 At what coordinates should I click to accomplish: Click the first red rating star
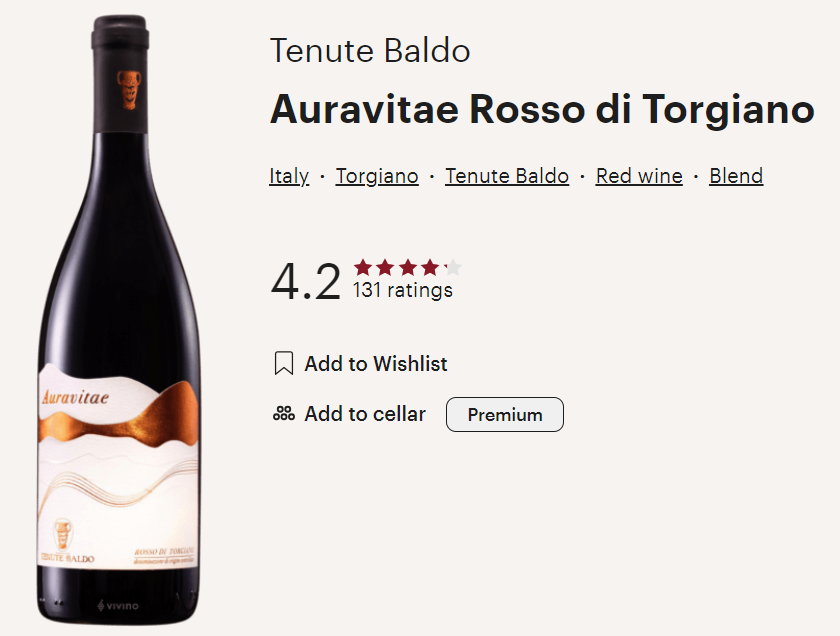tap(363, 267)
